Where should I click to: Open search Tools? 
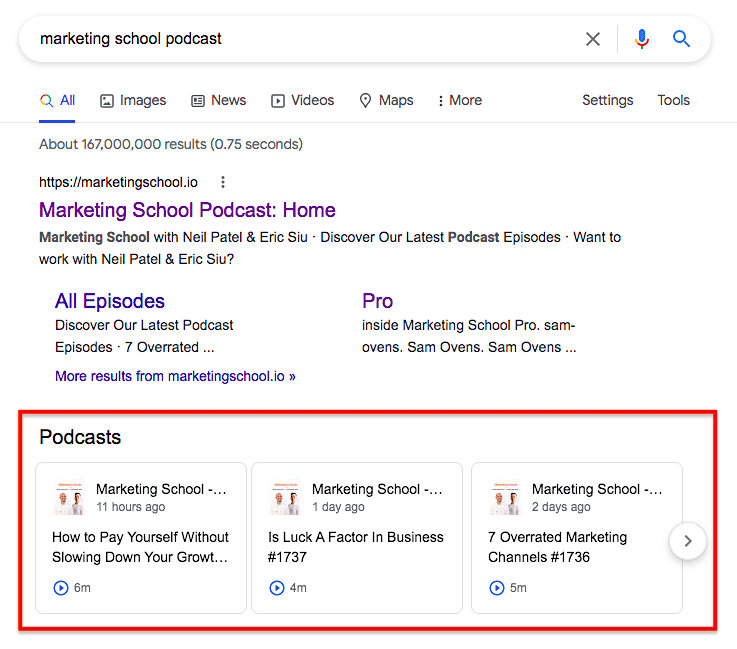click(x=673, y=100)
